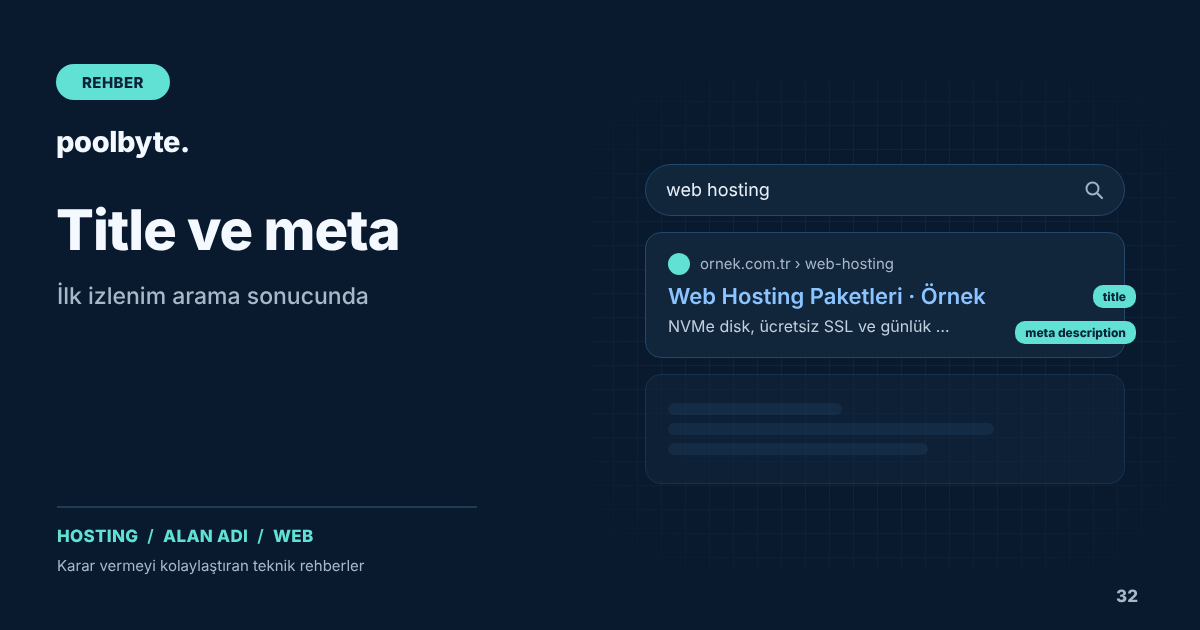This screenshot has height=630, width=1200.
Task: Select the ALAN ADI category
Action: pos(205,536)
